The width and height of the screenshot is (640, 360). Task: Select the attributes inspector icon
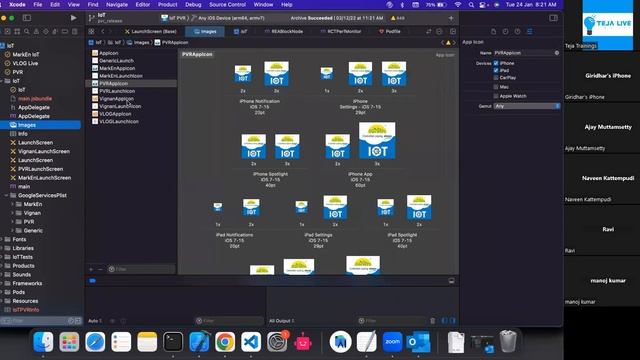click(x=529, y=31)
